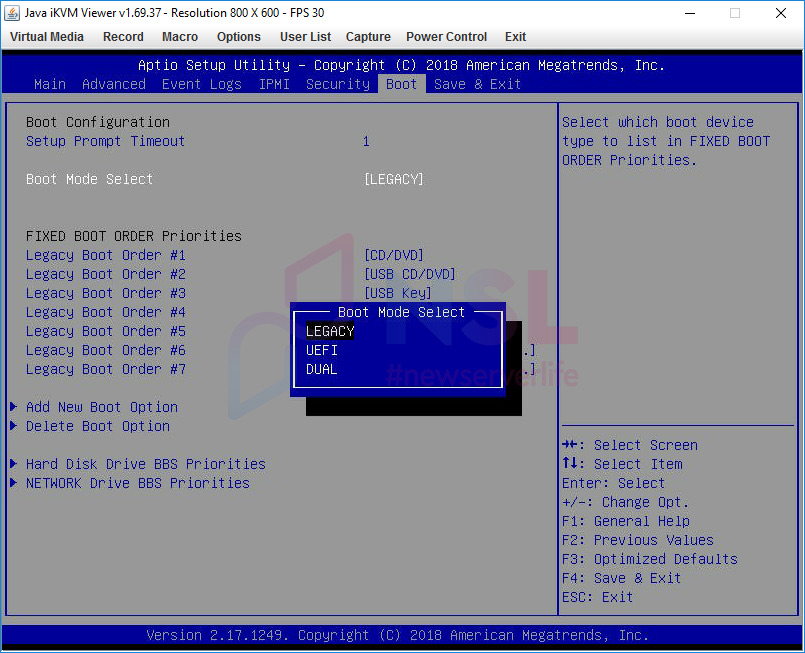Switch to the Advanced BIOS tab
805x653 pixels.
113,84
